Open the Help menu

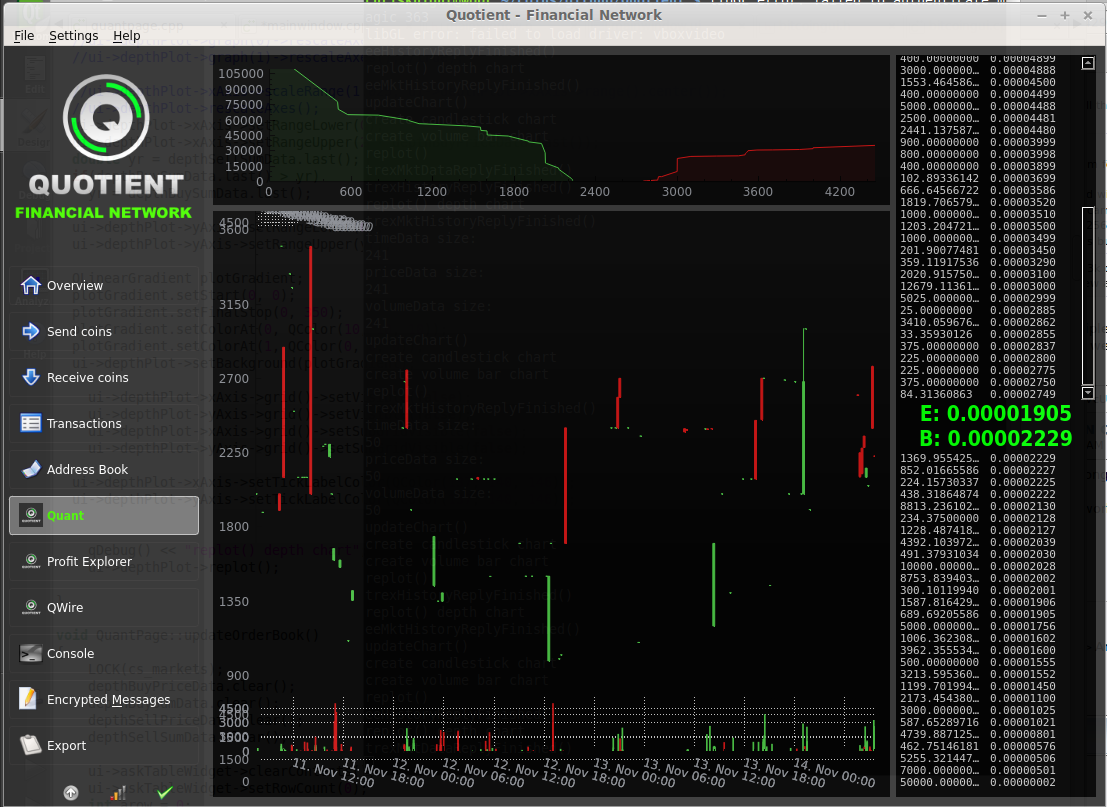pyautogui.click(x=126, y=35)
